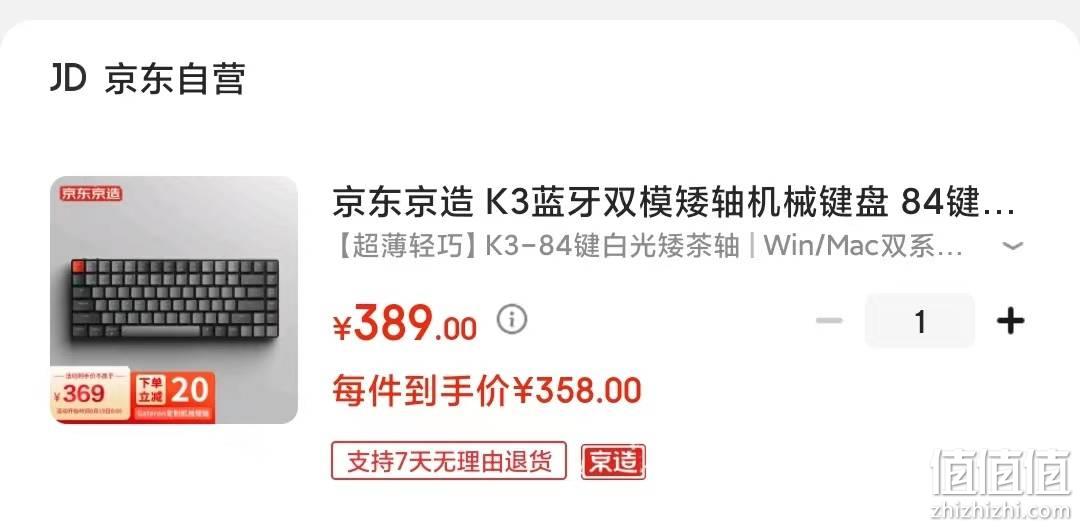Click the ¥369 promo price tag
1080x528 pixels.
(x=90, y=394)
